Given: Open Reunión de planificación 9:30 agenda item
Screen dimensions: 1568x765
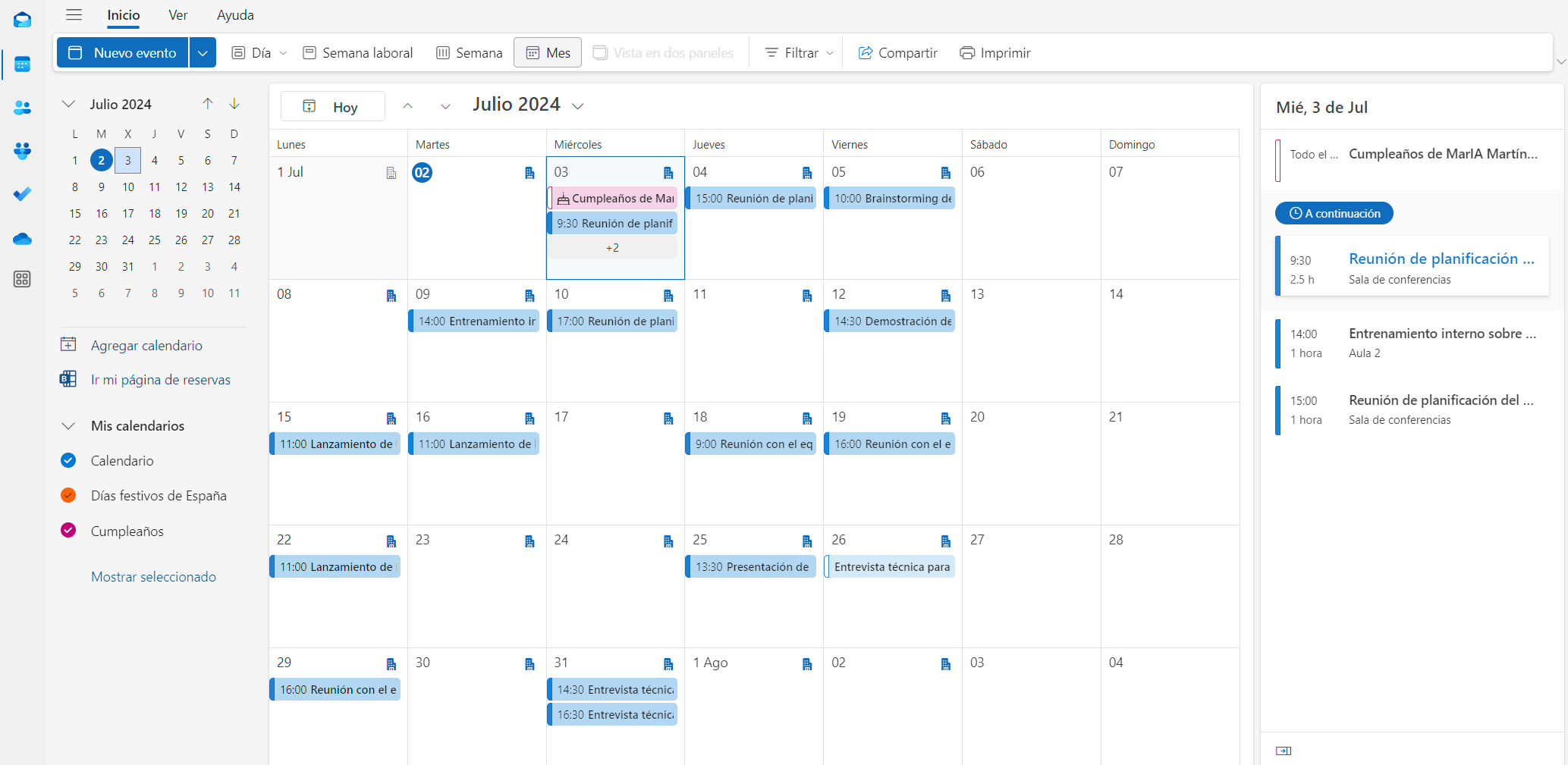Looking at the screenshot, I should (1412, 266).
